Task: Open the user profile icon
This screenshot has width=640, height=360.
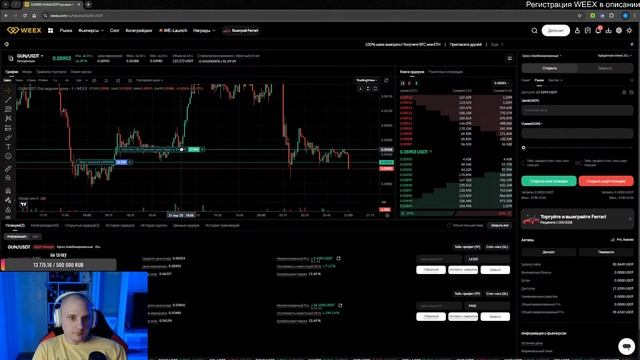Action: point(577,31)
